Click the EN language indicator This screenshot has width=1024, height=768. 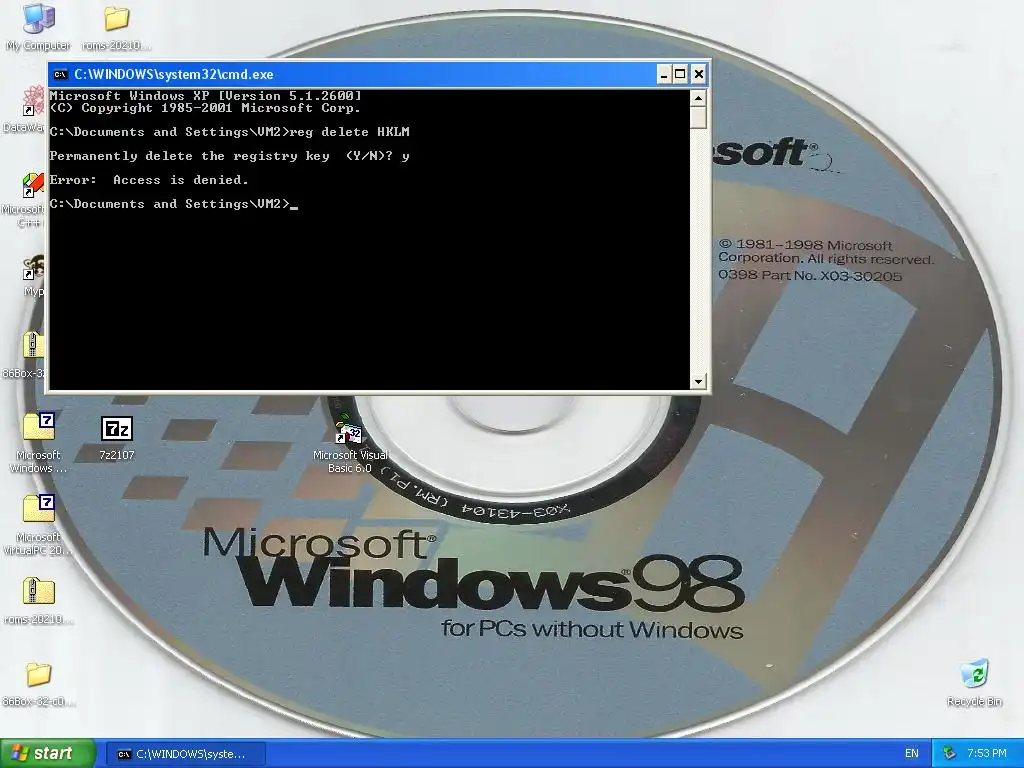click(x=912, y=754)
